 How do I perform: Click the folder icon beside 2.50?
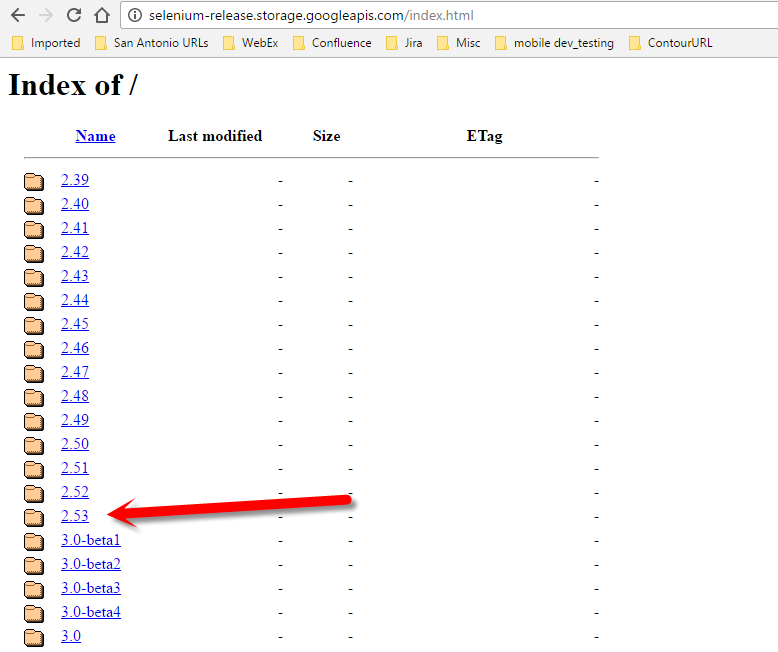click(34, 445)
